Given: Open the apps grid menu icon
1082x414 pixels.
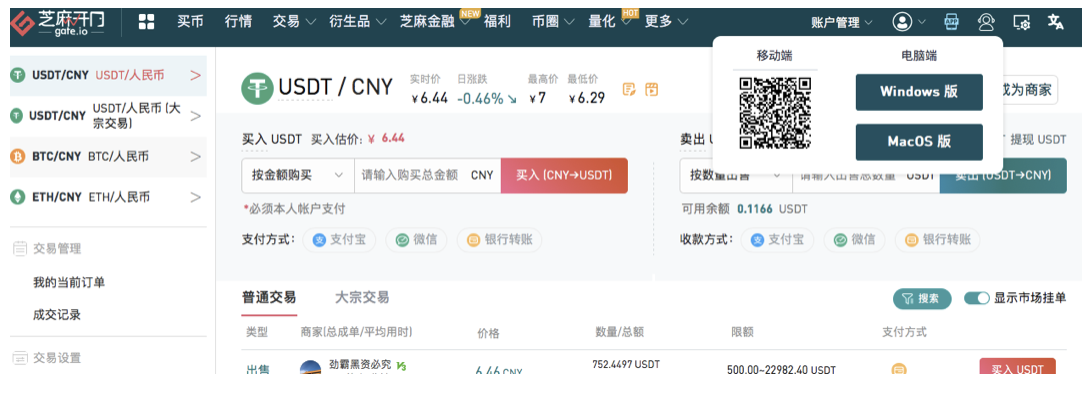Looking at the screenshot, I should pyautogui.click(x=146, y=21).
